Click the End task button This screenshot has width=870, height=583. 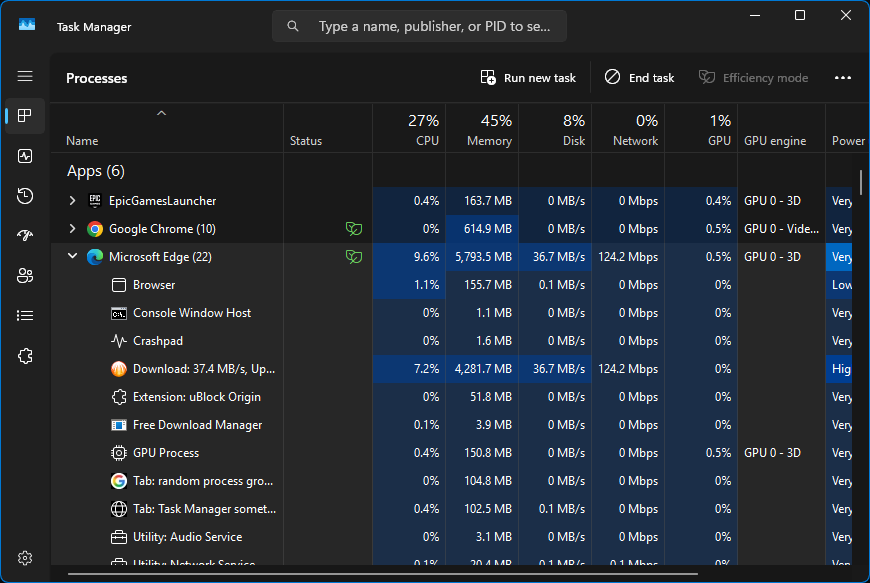(x=639, y=78)
